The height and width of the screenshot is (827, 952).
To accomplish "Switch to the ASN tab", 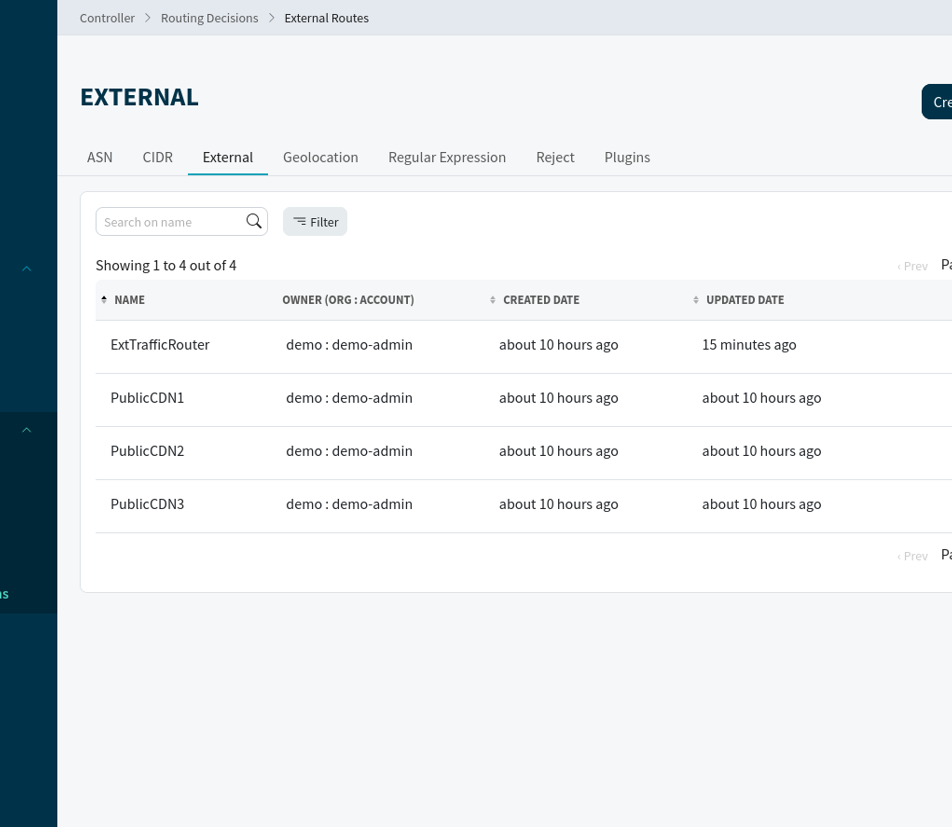I will click(x=100, y=157).
